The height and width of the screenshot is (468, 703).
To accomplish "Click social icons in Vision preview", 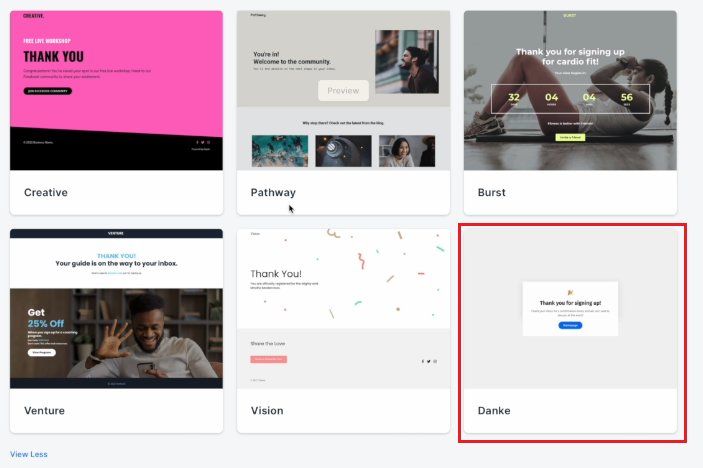I will tap(429, 361).
